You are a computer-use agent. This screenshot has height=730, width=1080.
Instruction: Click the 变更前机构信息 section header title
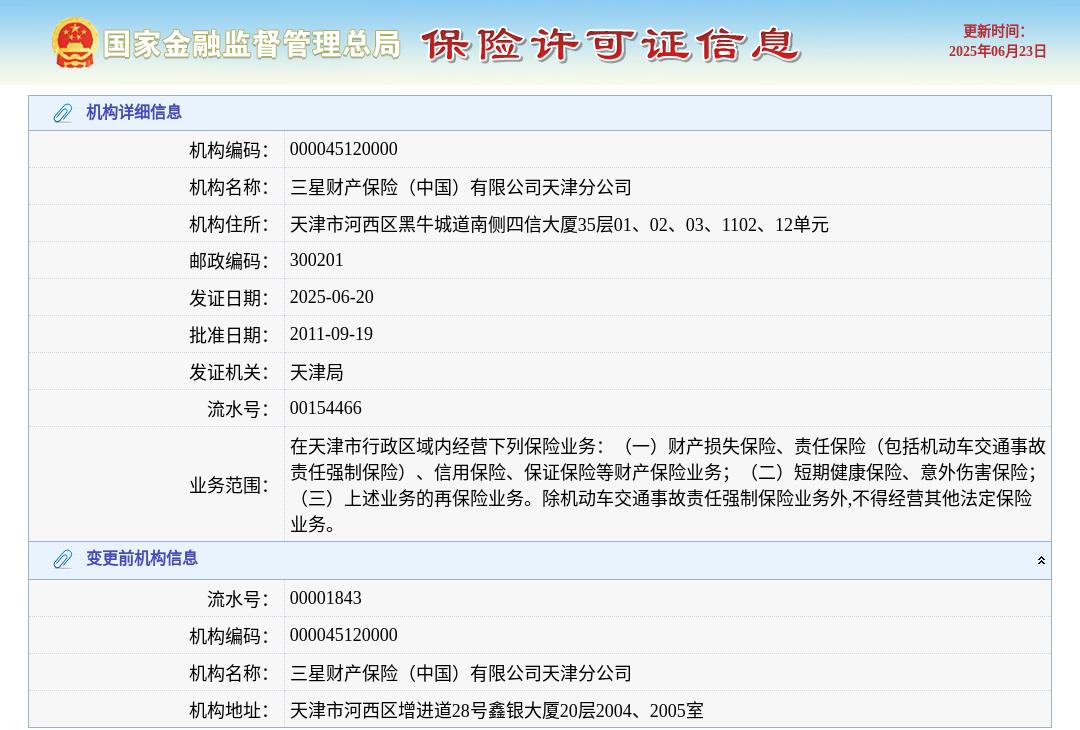click(x=142, y=559)
